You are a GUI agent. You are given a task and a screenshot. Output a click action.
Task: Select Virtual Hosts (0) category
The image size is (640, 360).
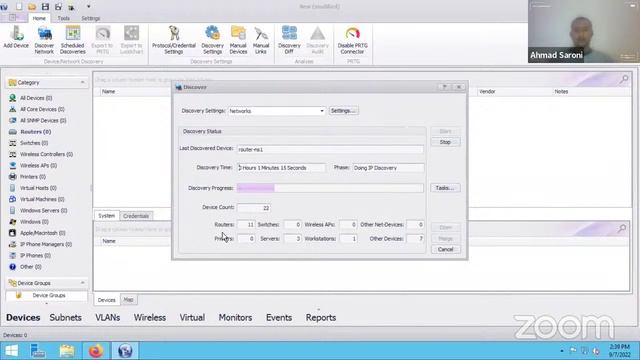click(38, 188)
